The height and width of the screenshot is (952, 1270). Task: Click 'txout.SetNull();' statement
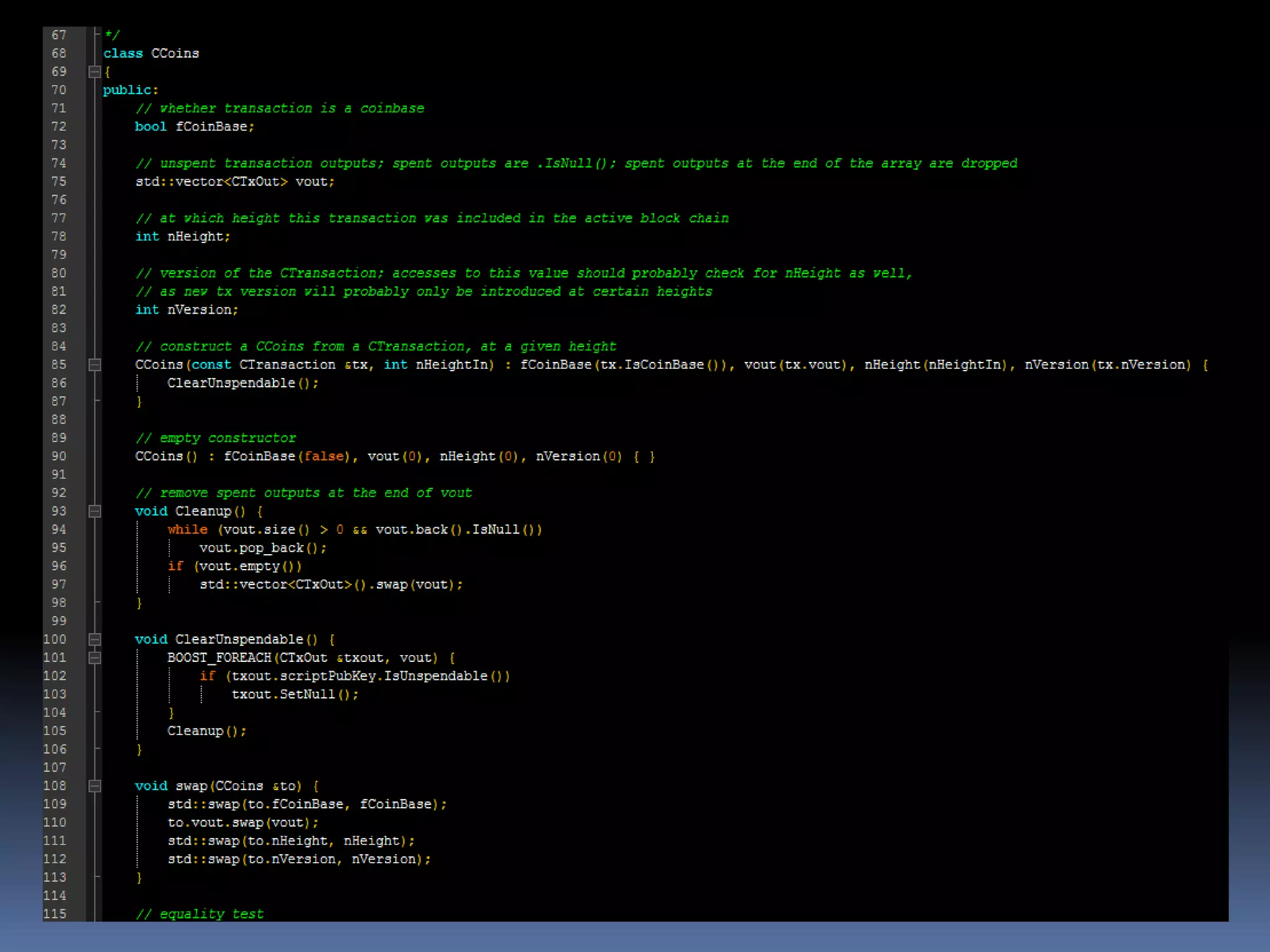point(295,694)
